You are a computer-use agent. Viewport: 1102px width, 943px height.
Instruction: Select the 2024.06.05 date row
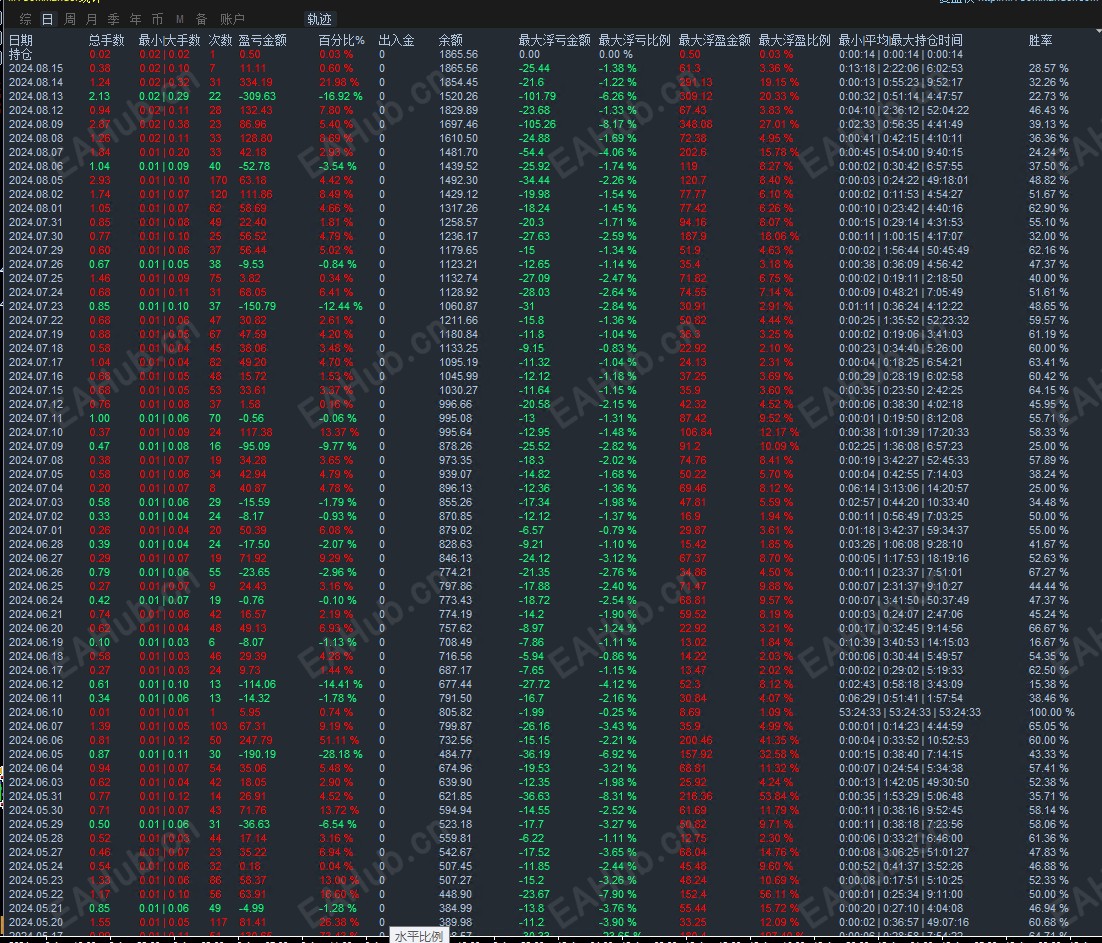tap(36, 755)
